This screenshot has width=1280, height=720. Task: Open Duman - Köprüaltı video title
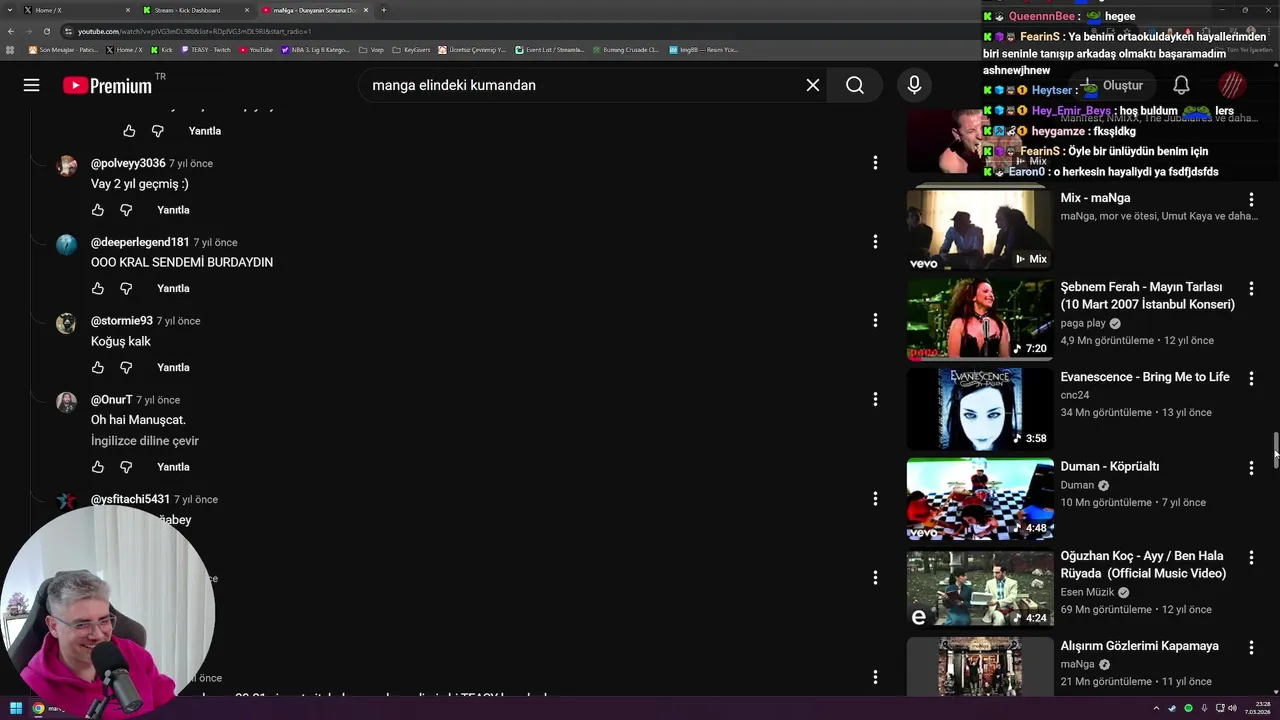[1110, 466]
